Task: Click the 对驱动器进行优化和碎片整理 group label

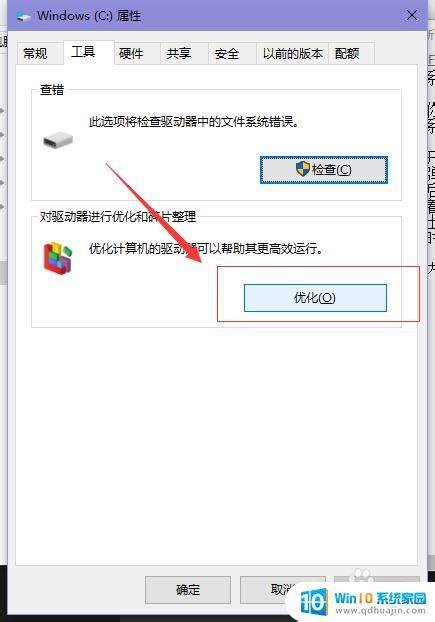Action: [x=118, y=217]
